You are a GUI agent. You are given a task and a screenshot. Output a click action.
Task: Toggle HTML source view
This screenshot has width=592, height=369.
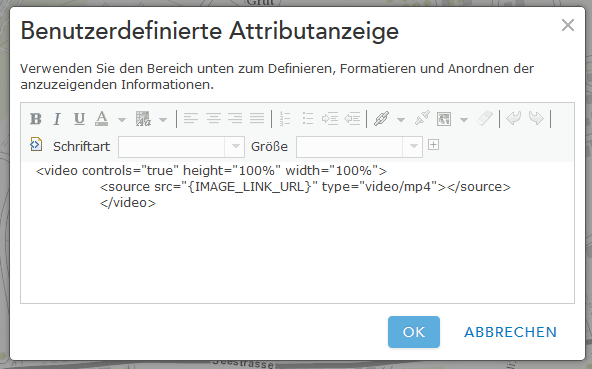36,144
